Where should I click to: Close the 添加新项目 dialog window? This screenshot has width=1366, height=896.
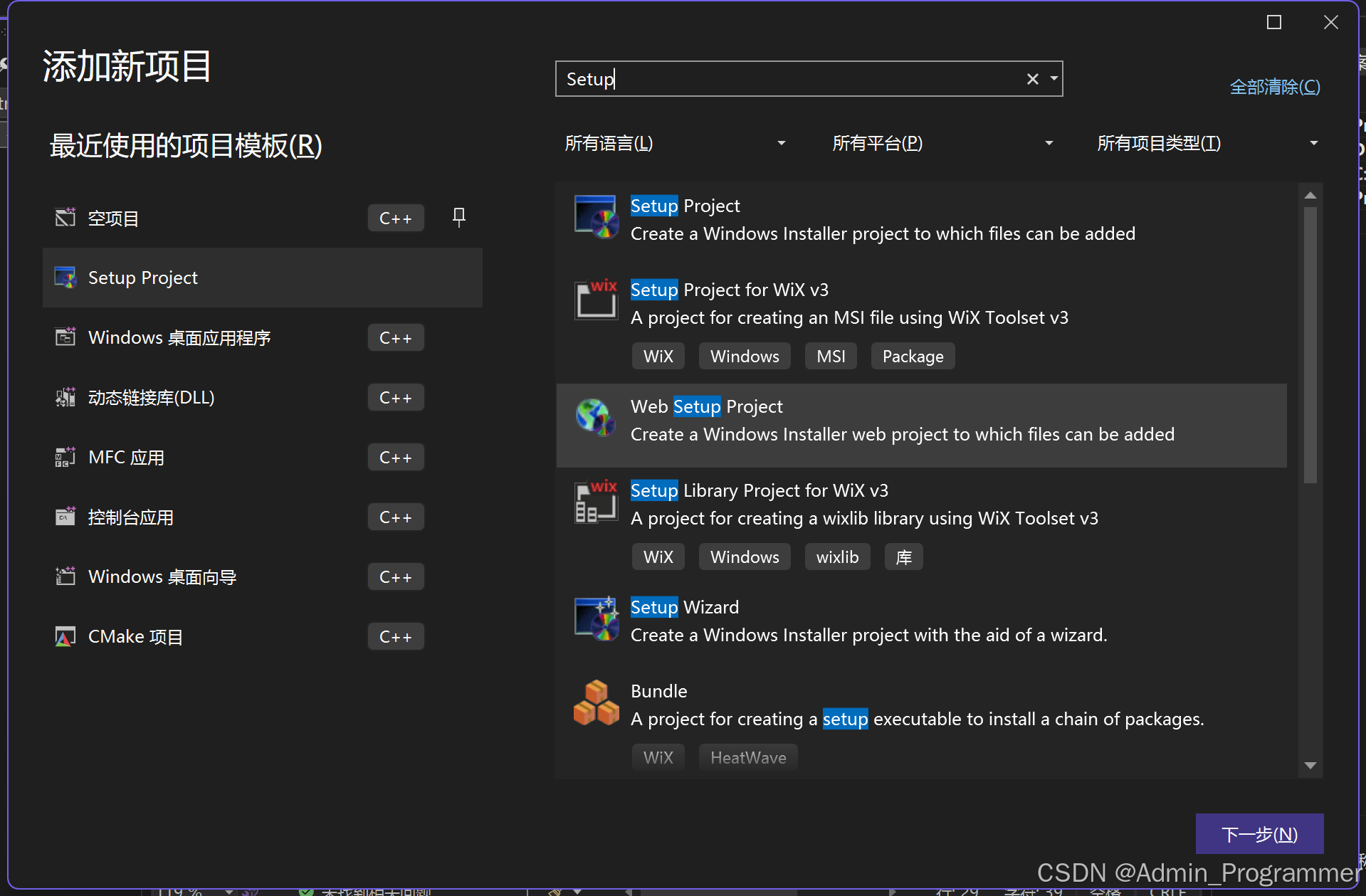[1330, 22]
